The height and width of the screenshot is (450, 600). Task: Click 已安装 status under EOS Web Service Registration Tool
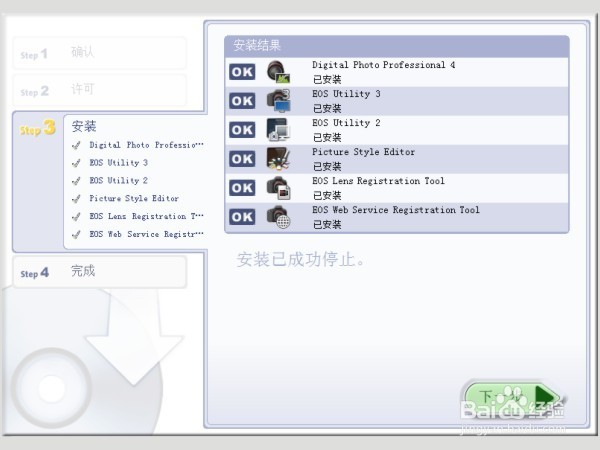point(327,225)
